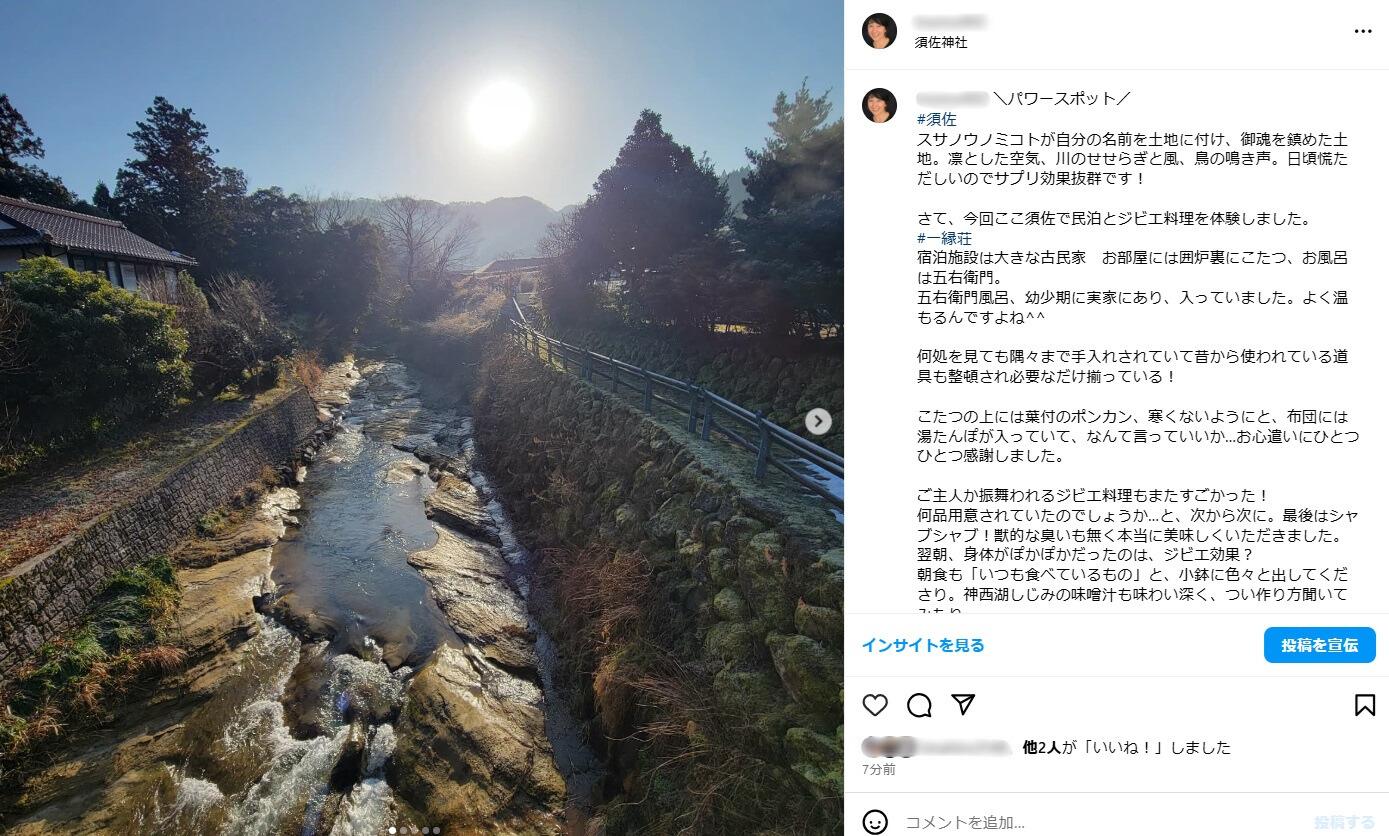This screenshot has width=1389, height=836.
Task: Like the post with heart icon
Action: click(875, 705)
